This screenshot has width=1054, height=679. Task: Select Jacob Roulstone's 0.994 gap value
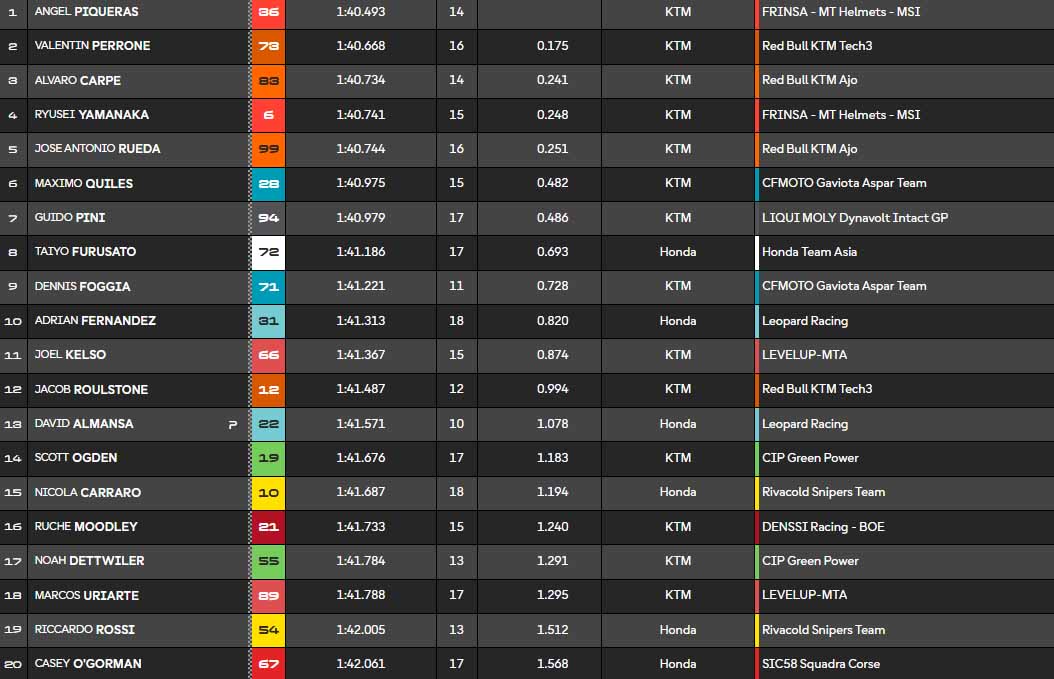(x=552, y=389)
